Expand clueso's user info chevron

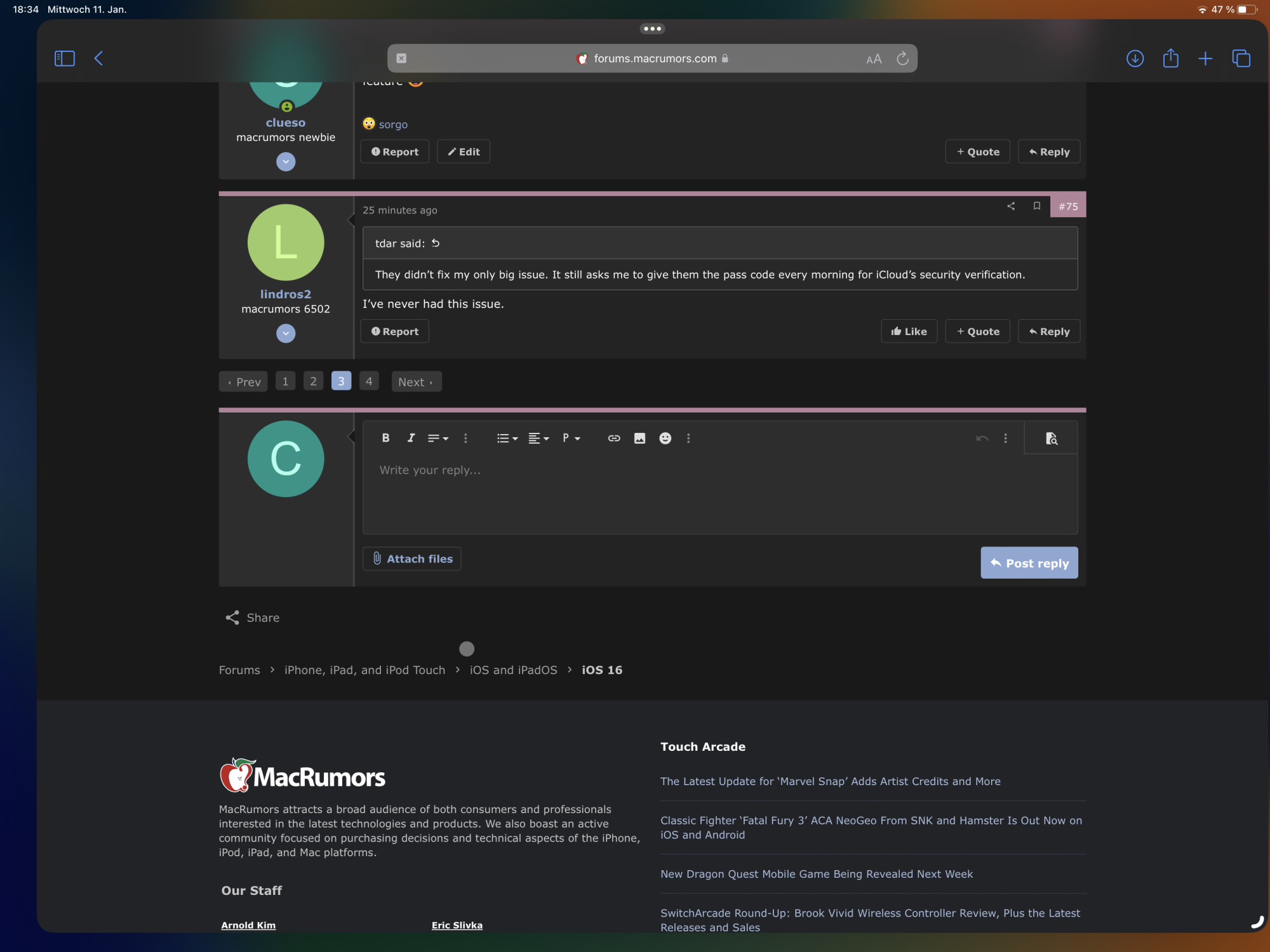click(x=286, y=162)
